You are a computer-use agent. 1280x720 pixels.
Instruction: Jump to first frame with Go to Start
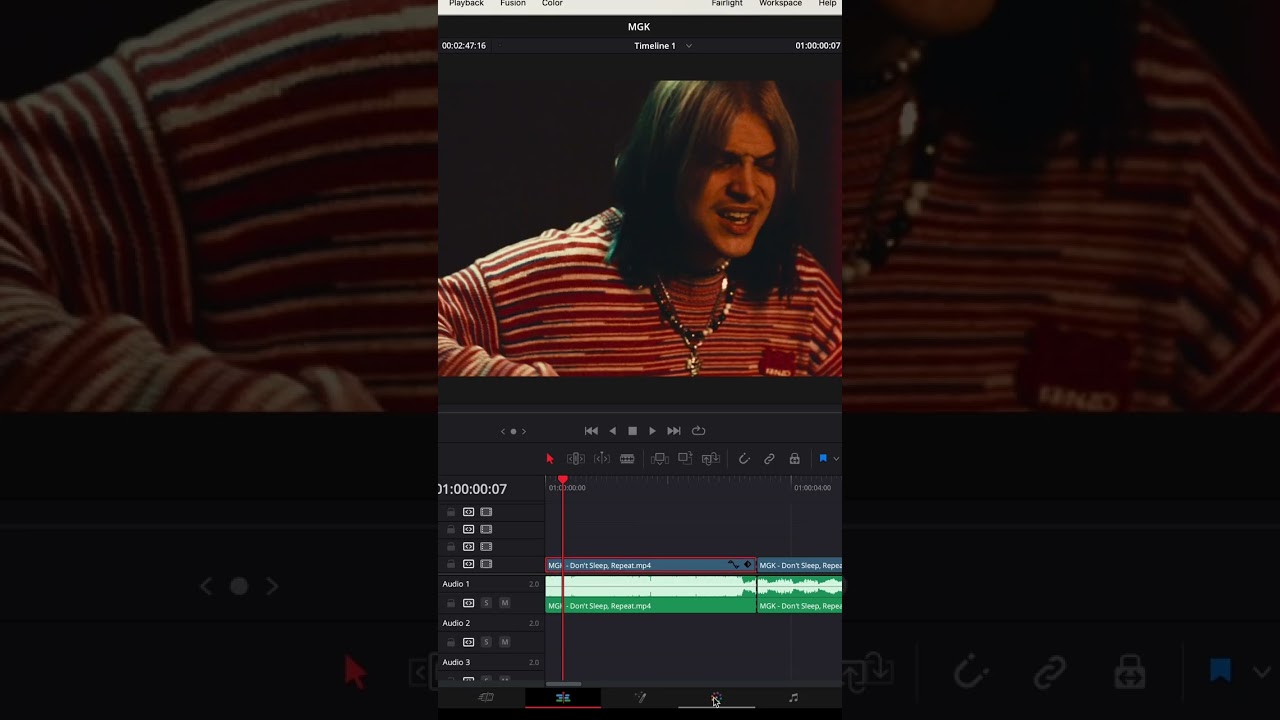pyautogui.click(x=591, y=431)
